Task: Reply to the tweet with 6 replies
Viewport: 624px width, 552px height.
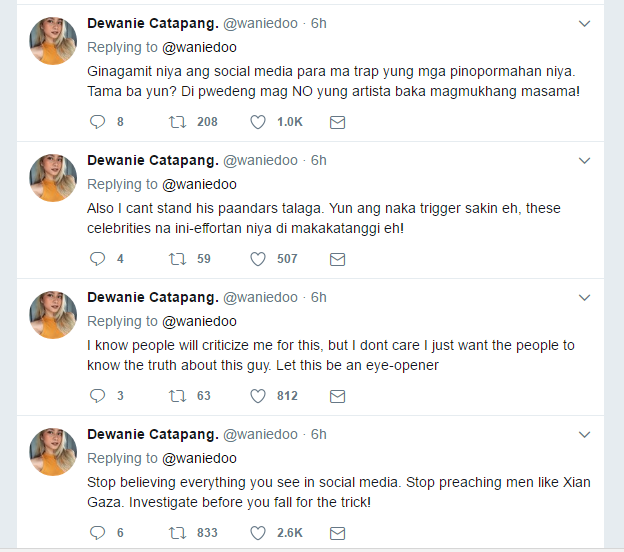Action: click(97, 532)
